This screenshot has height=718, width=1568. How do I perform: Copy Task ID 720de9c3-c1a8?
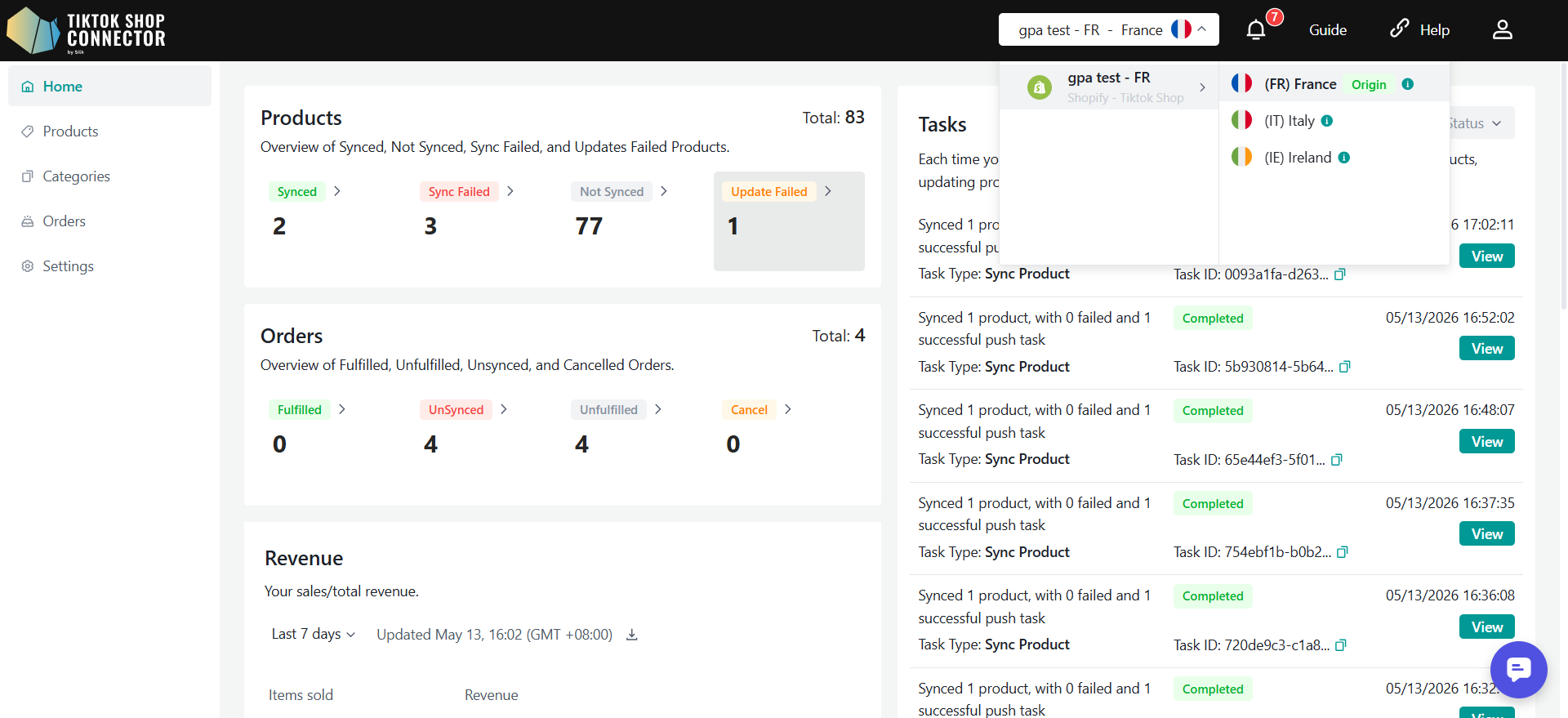coord(1341,645)
